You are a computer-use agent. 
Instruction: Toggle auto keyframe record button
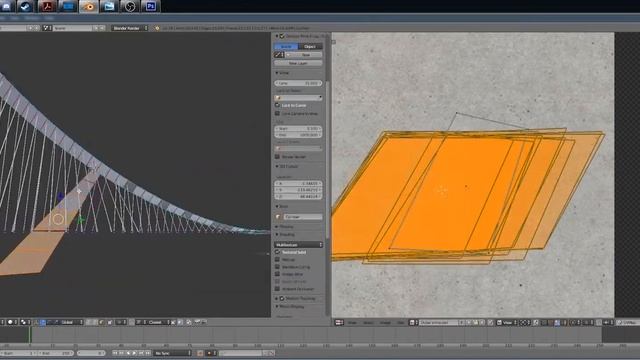[x=200, y=353]
